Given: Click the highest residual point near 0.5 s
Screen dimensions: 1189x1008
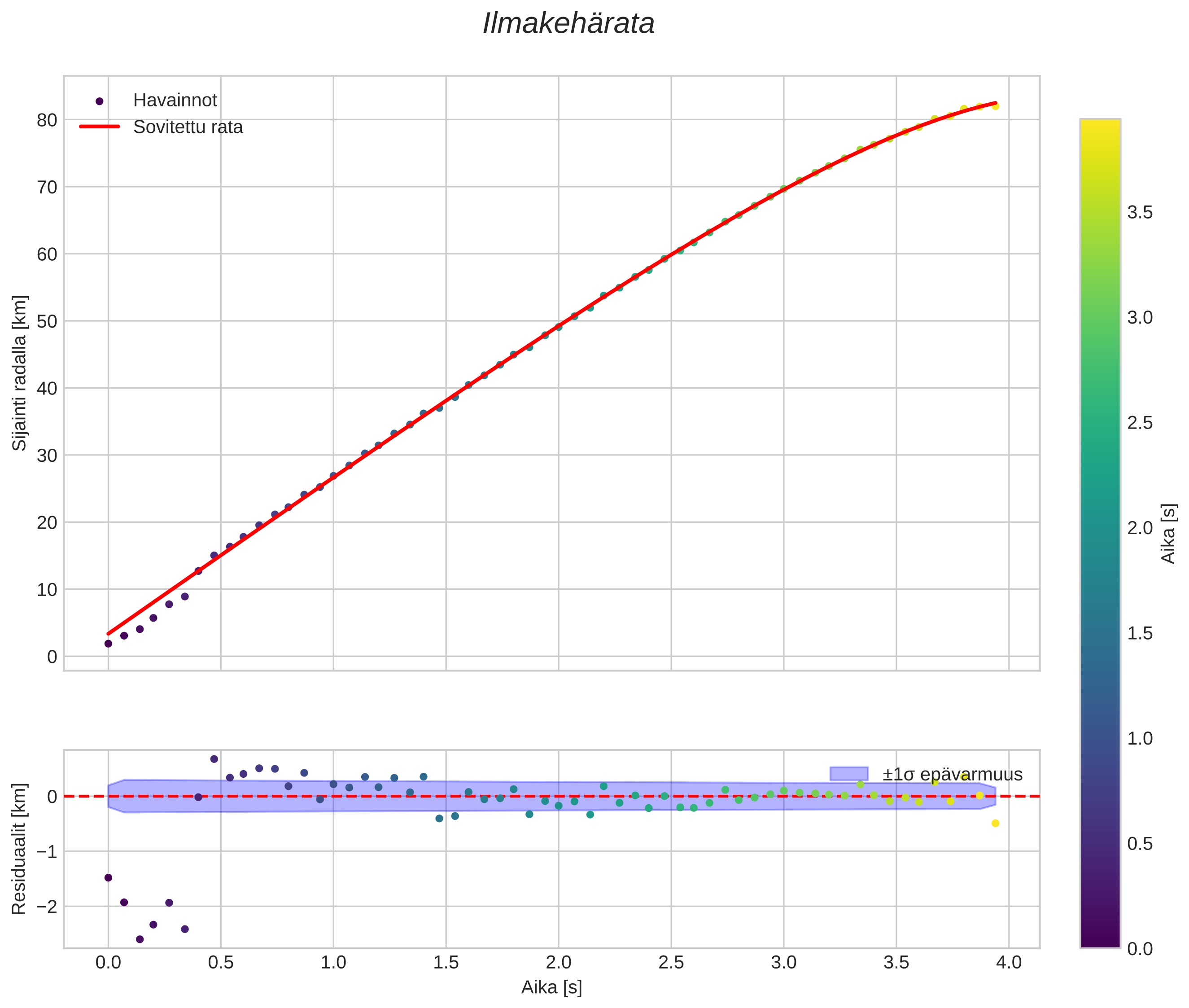Looking at the screenshot, I should [x=214, y=759].
